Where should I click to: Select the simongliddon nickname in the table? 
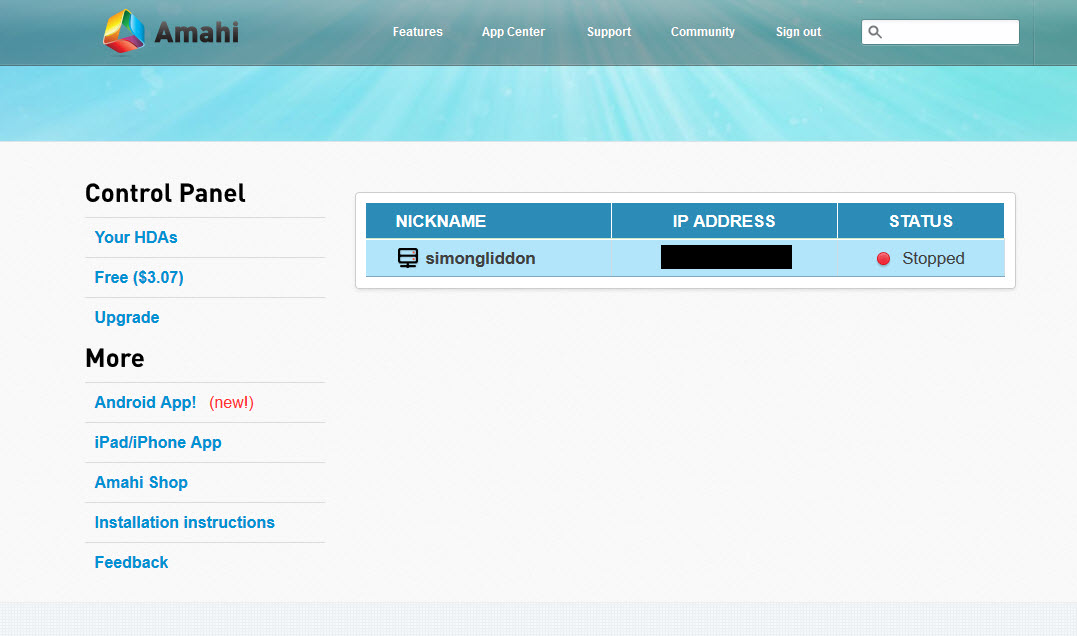[480, 258]
